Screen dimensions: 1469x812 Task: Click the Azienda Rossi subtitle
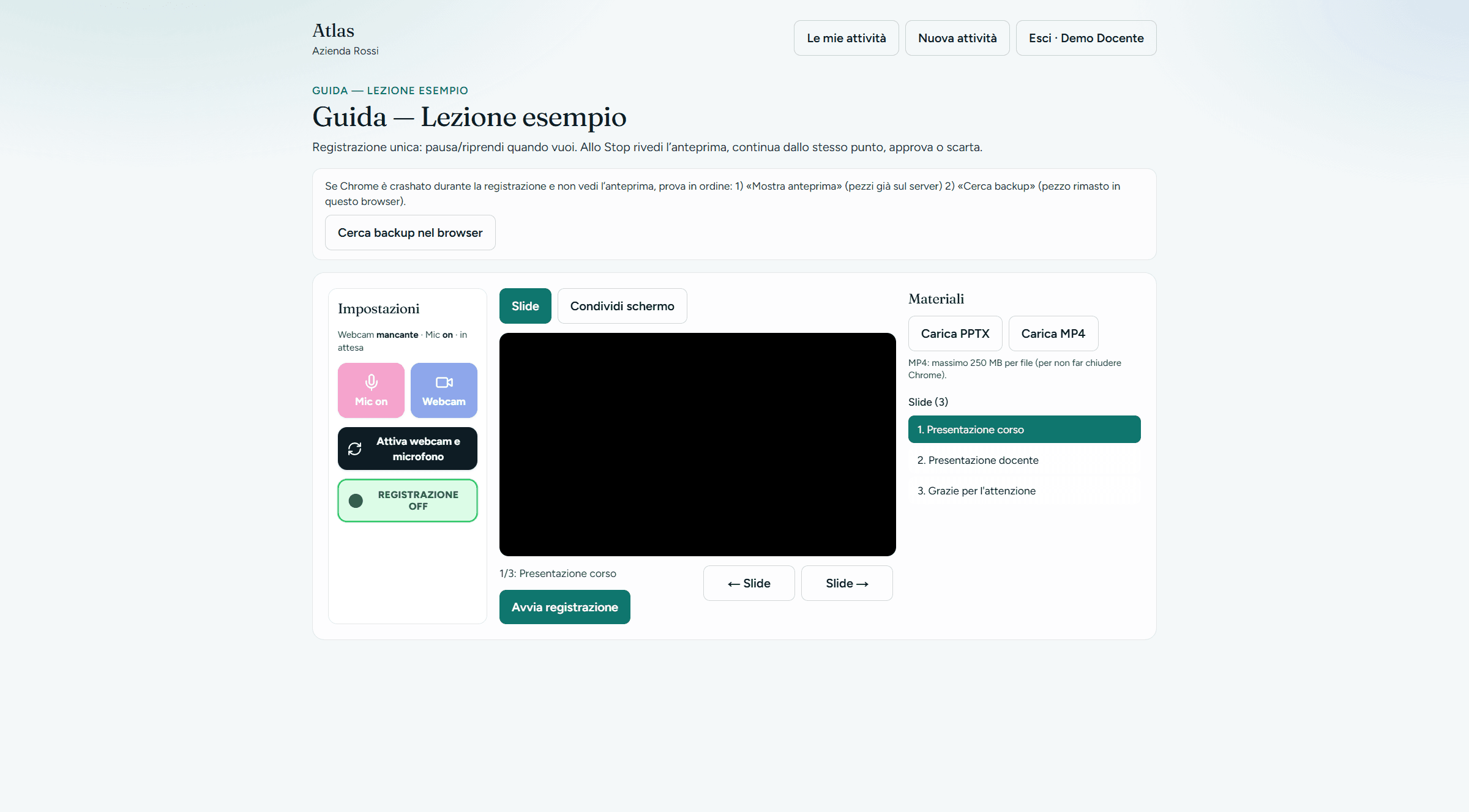click(345, 51)
